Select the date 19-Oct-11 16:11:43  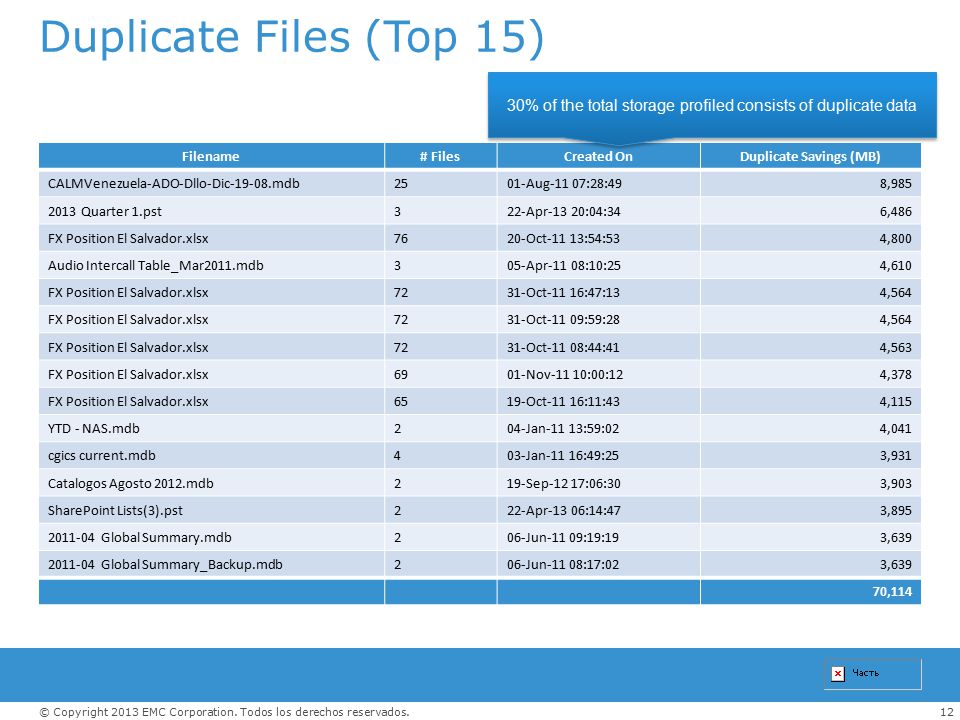click(563, 402)
